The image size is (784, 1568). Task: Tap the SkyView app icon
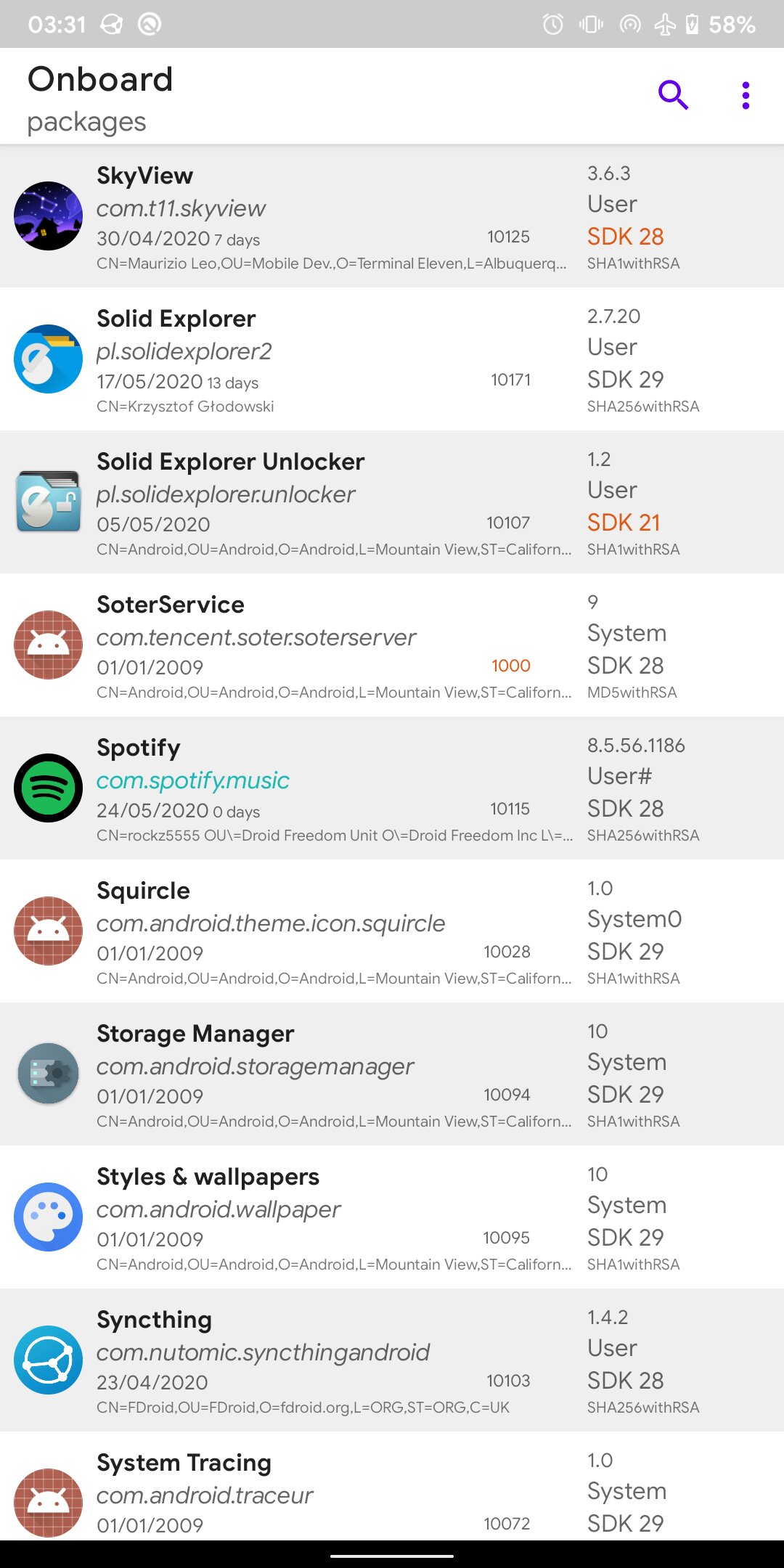pos(49,216)
